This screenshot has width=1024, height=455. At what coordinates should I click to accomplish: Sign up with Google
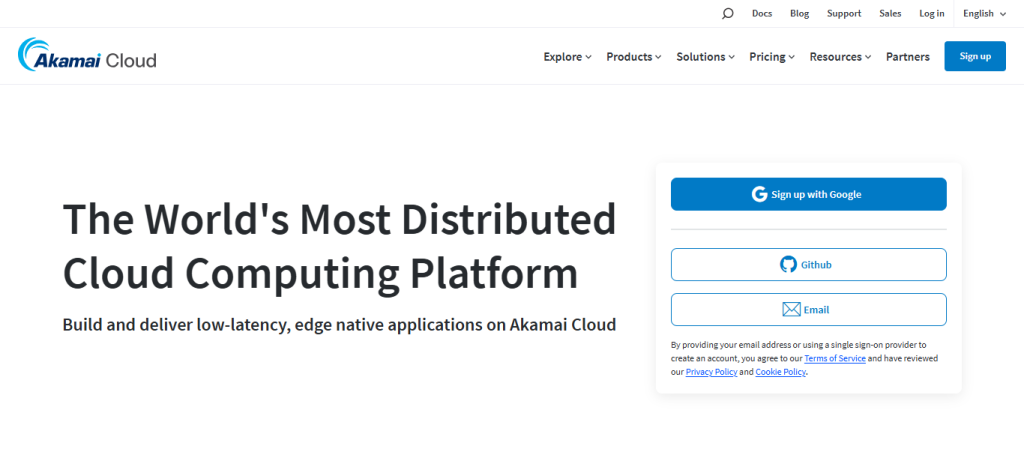point(808,194)
